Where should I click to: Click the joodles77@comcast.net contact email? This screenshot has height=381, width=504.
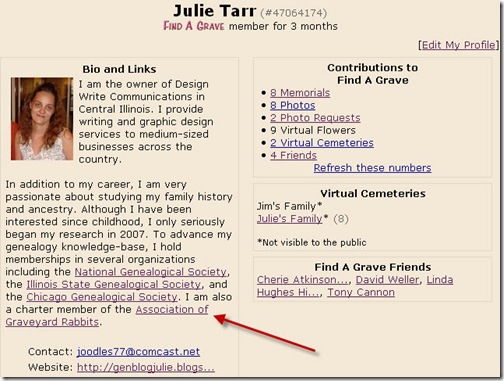pyautogui.click(x=138, y=352)
